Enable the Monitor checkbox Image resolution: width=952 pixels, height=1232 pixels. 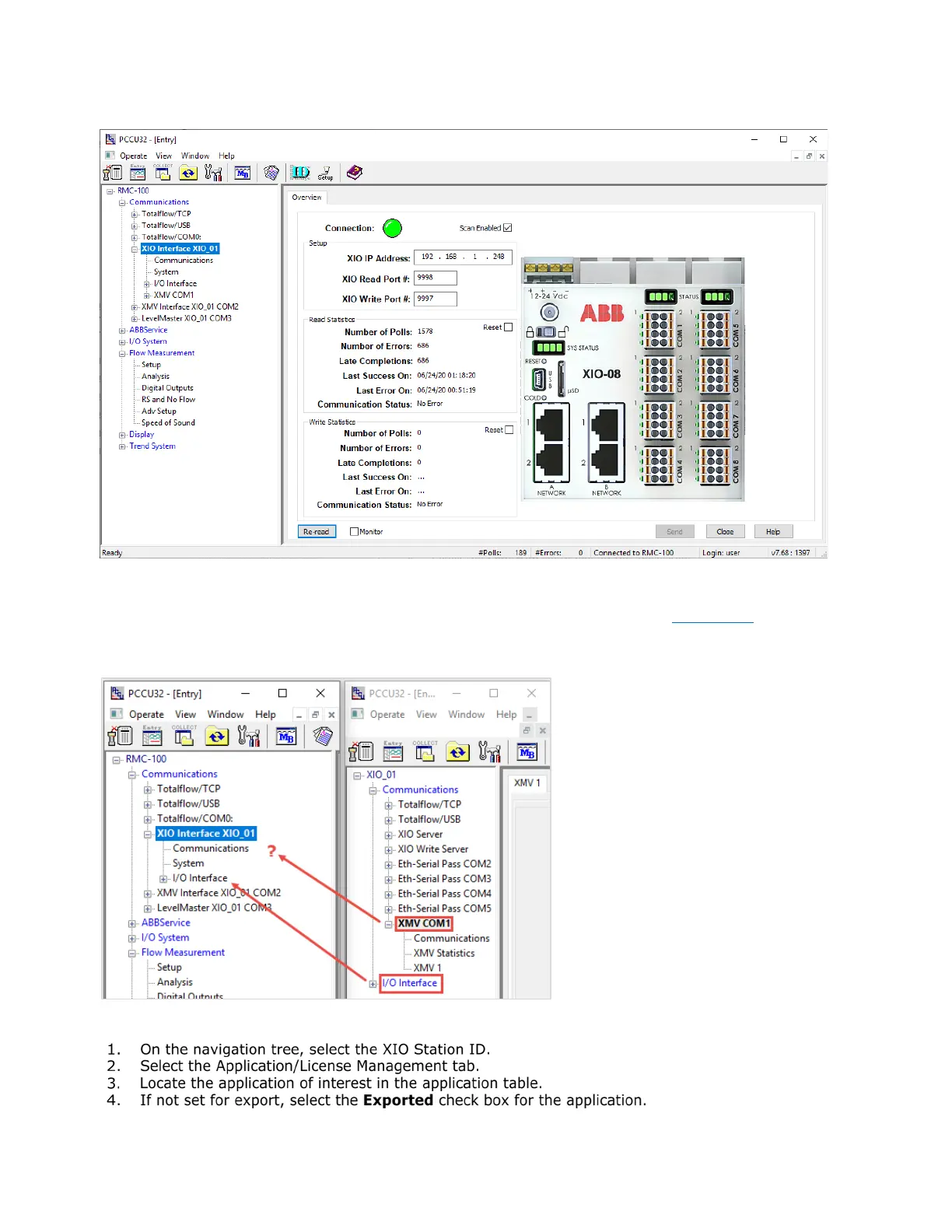coord(355,532)
